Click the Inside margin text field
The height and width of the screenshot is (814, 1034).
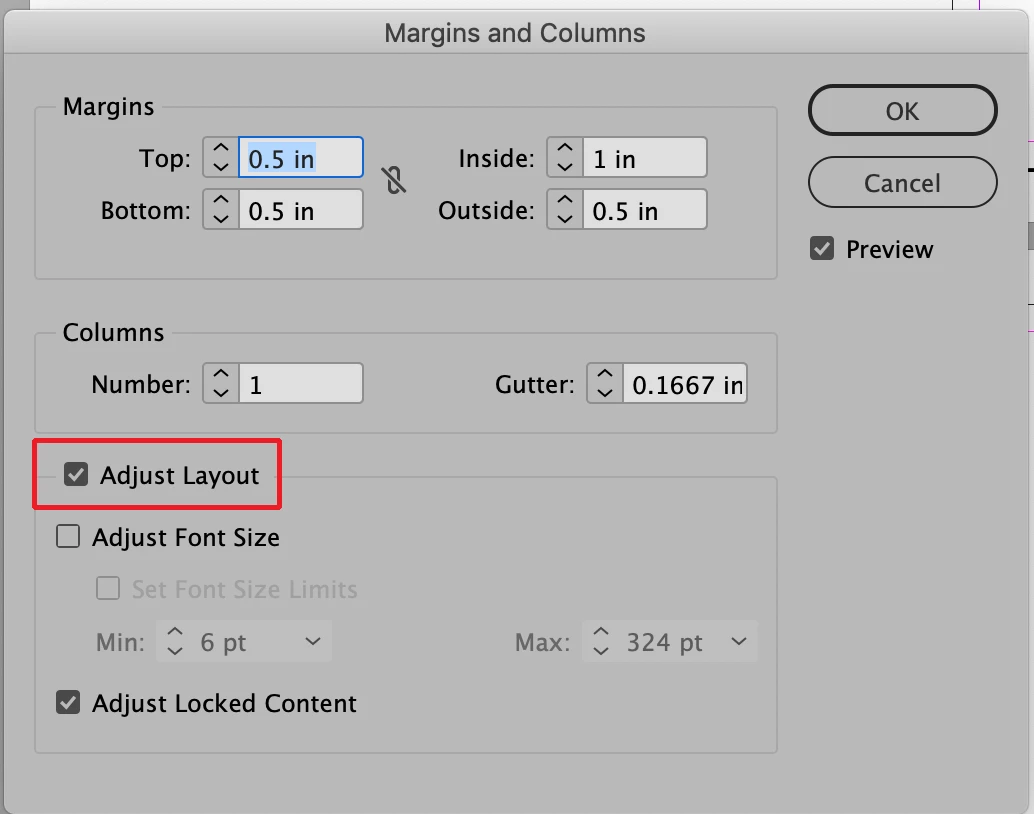coord(645,158)
